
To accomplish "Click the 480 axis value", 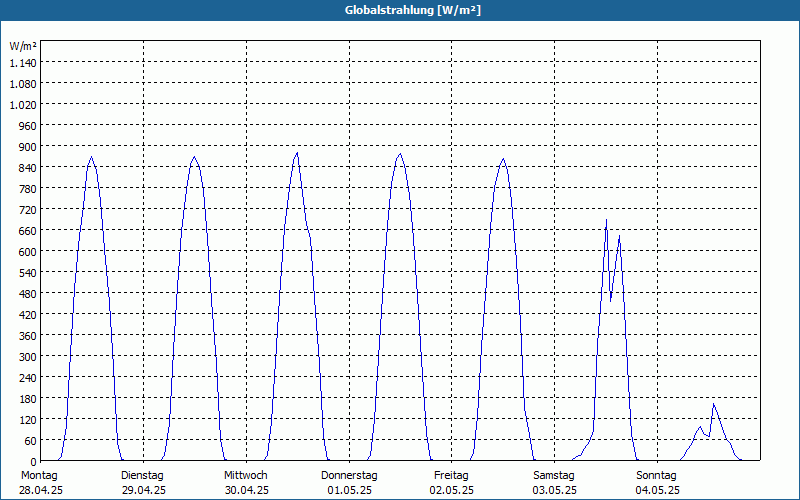I will [x=28, y=294].
